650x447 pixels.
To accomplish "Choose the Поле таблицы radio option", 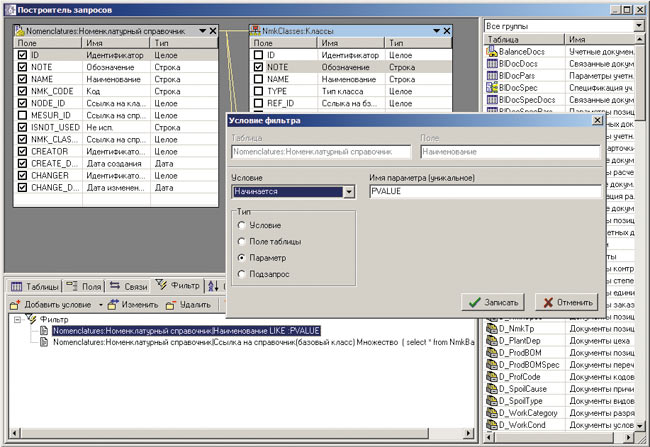I will pos(241,242).
